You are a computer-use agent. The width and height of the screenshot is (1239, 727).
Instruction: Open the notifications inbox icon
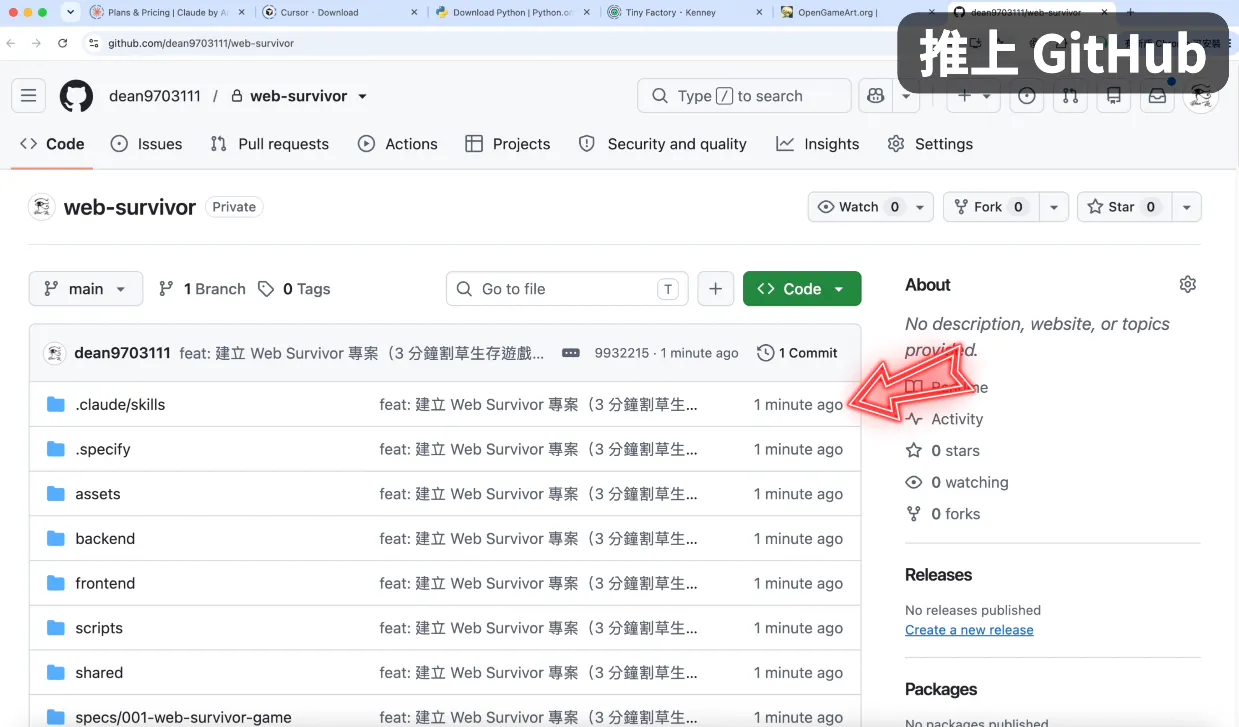(1157, 96)
